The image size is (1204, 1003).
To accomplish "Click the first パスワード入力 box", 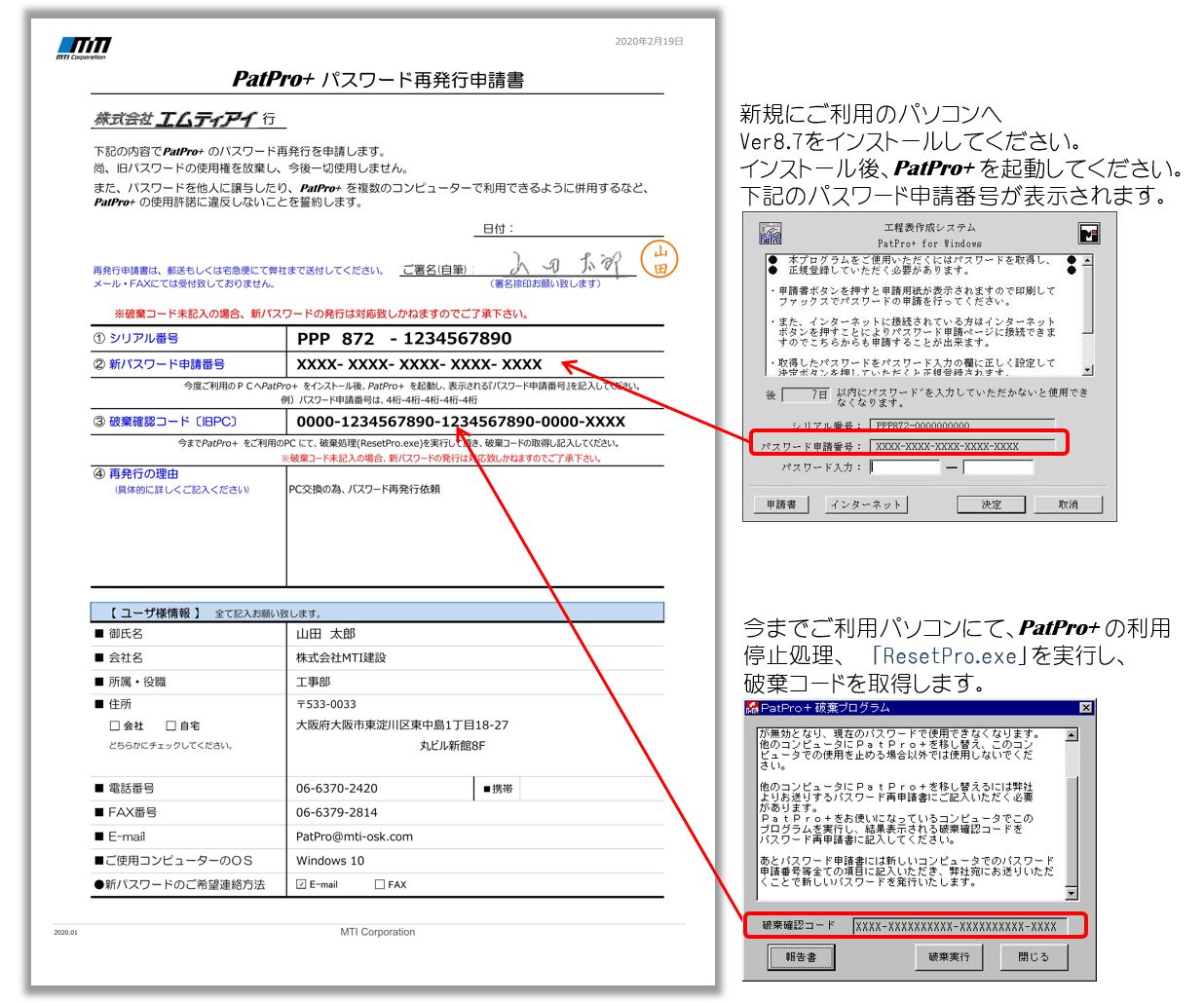I will tap(905, 467).
